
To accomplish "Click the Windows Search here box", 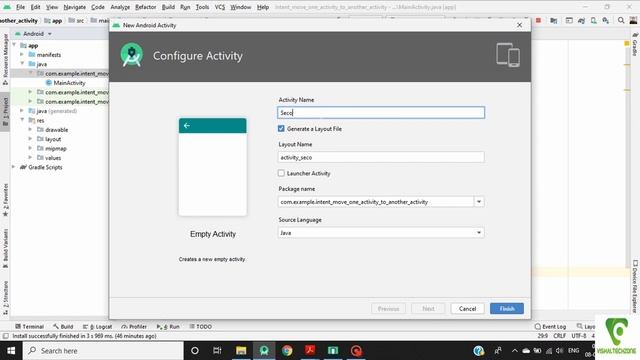I will coord(103,351).
